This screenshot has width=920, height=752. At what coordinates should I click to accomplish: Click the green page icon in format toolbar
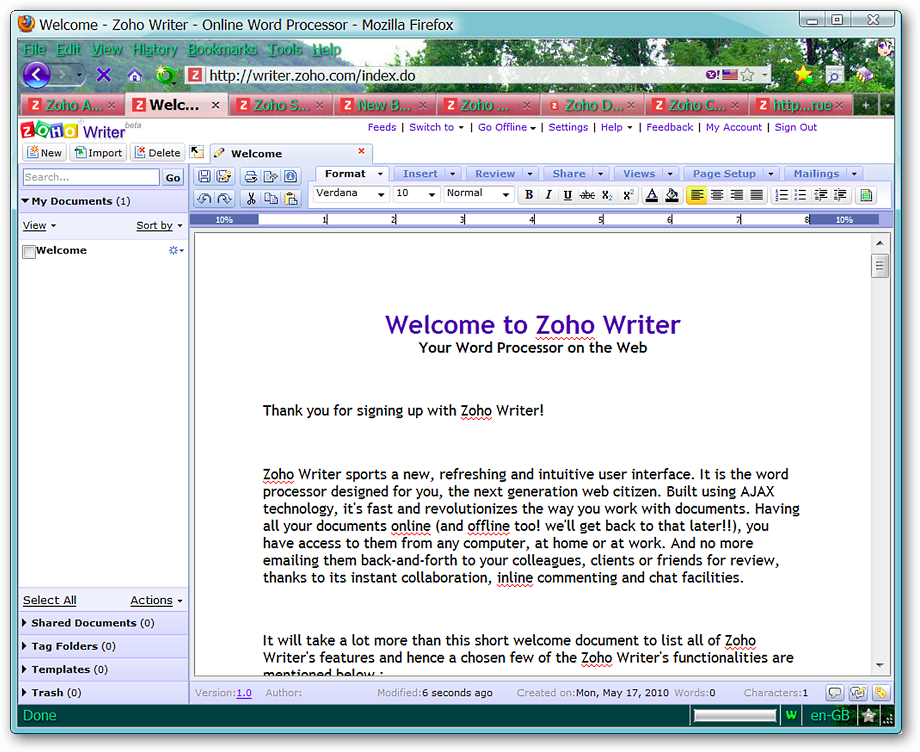tap(866, 195)
